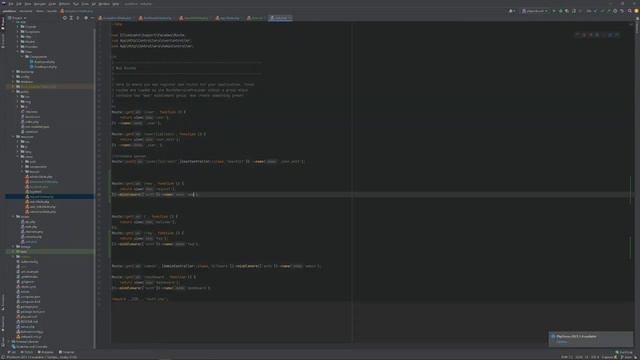
Task: Expand the storage folder arrow
Action: click(13, 247)
